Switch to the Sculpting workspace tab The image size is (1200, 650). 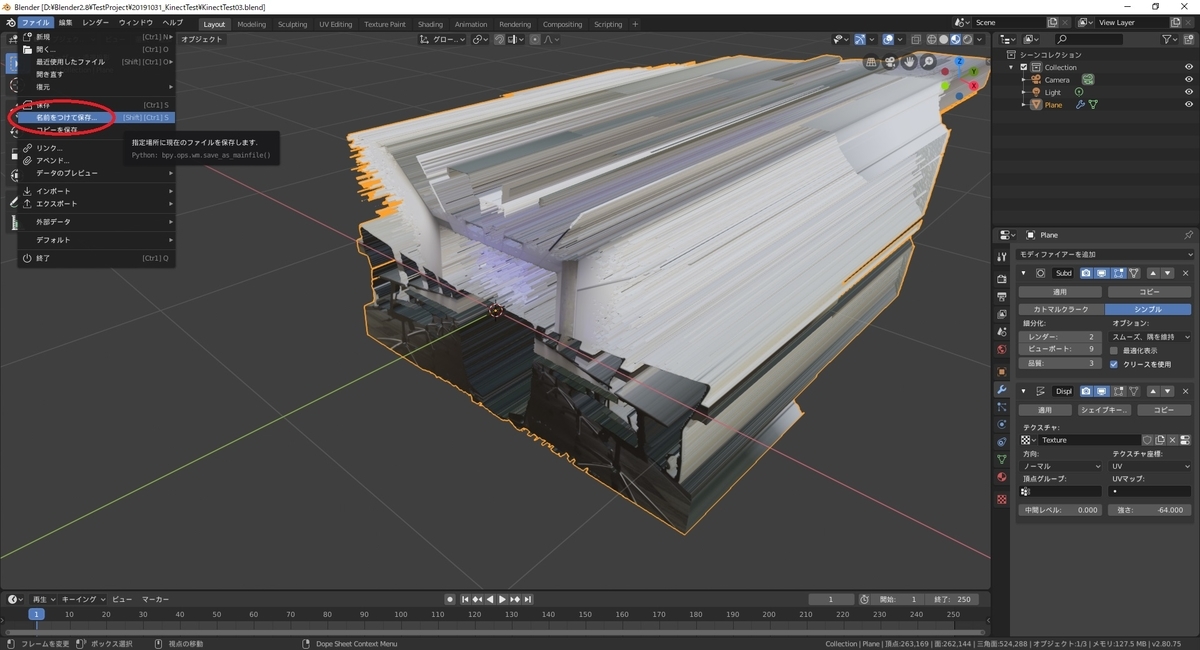(292, 24)
